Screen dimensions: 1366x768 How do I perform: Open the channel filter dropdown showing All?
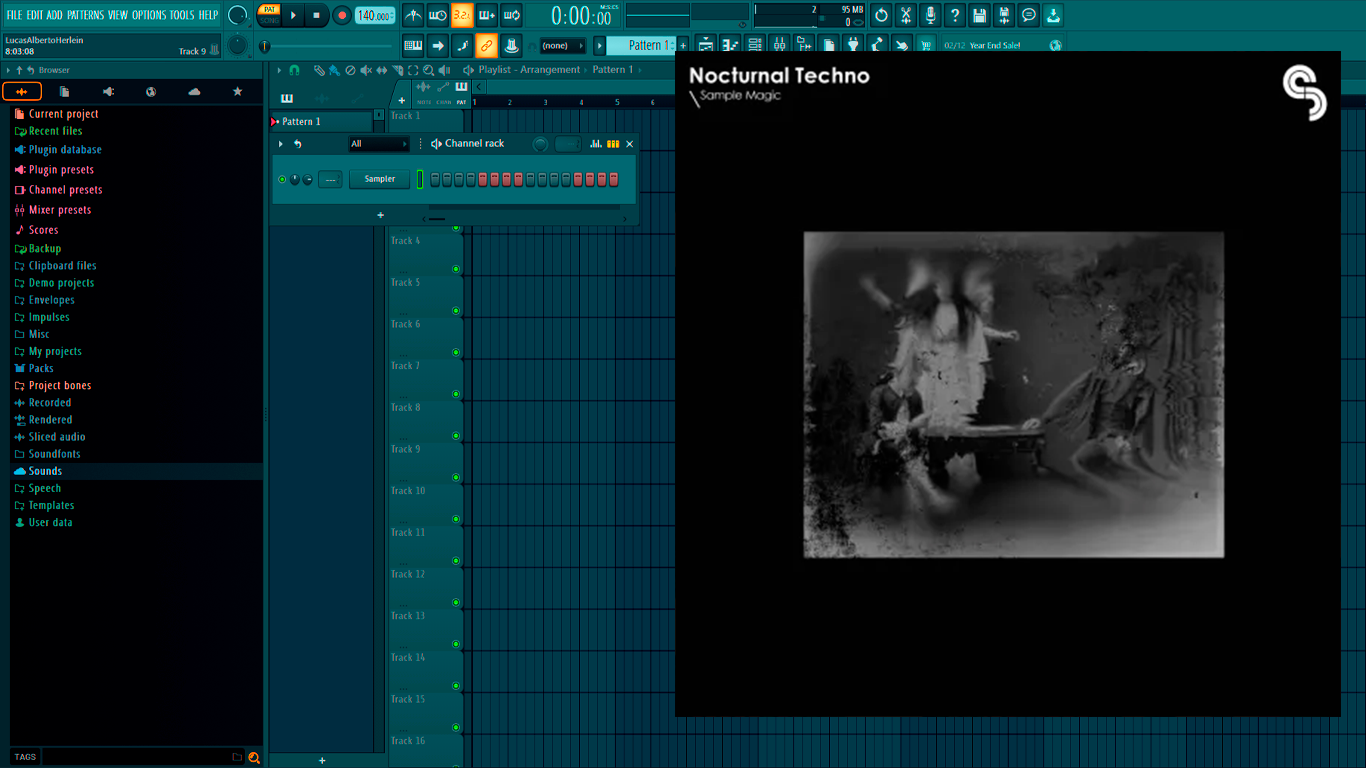(x=379, y=144)
